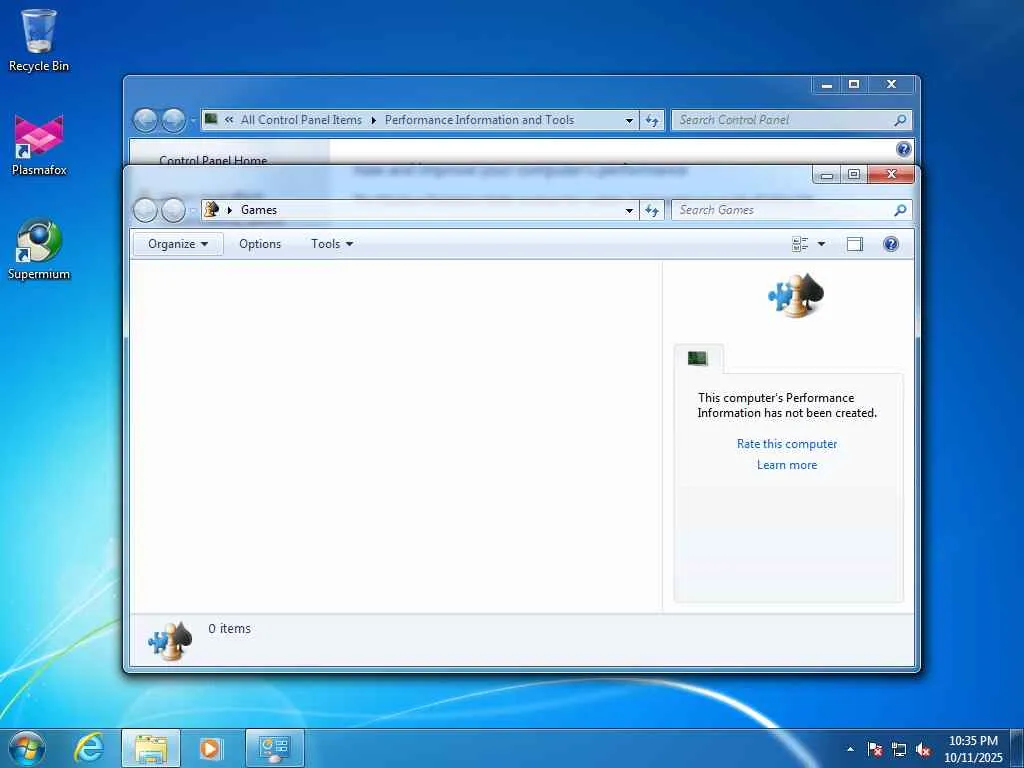
Task: Click the network tray icon
Action: coord(899,749)
